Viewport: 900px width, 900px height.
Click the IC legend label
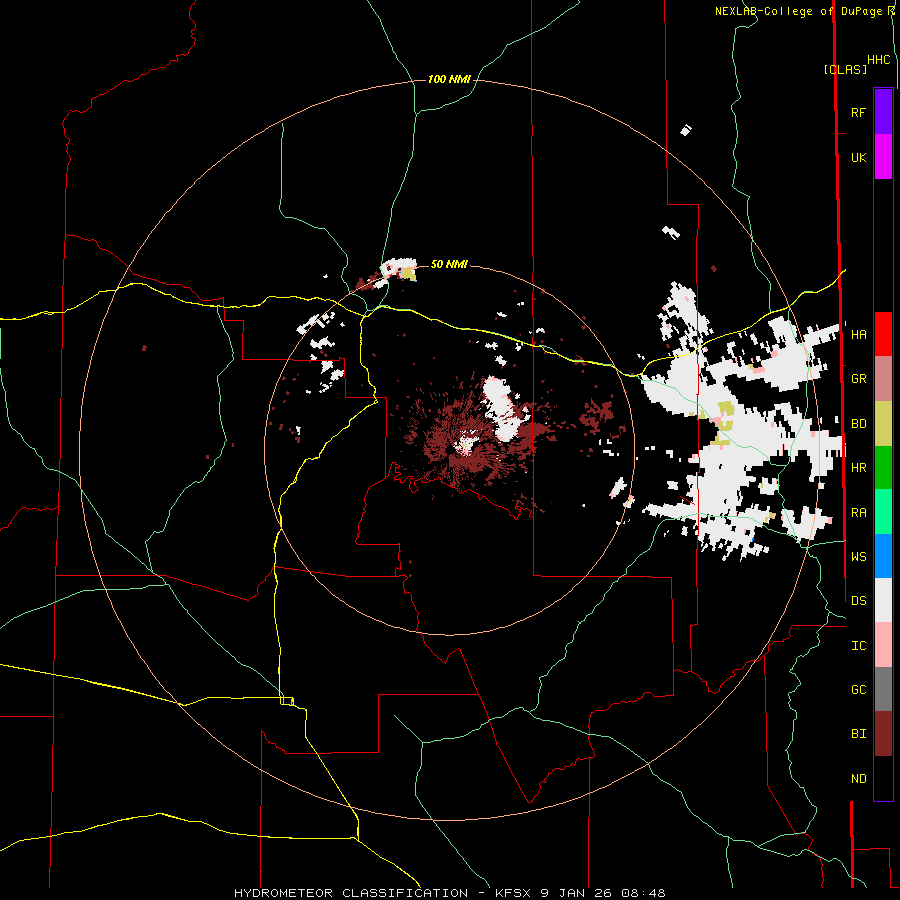pyautogui.click(x=858, y=646)
